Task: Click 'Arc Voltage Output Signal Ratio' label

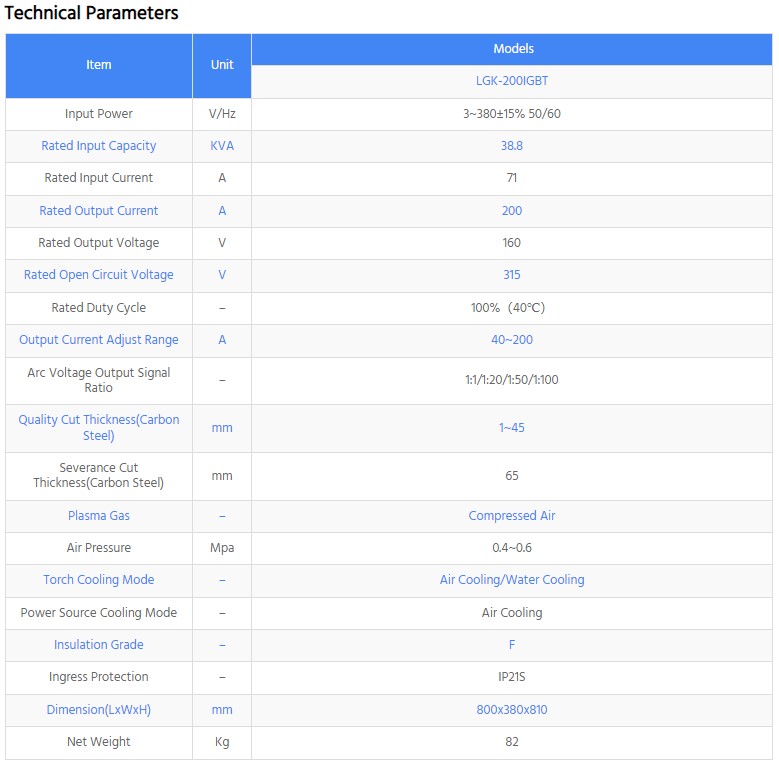Action: coord(98,380)
